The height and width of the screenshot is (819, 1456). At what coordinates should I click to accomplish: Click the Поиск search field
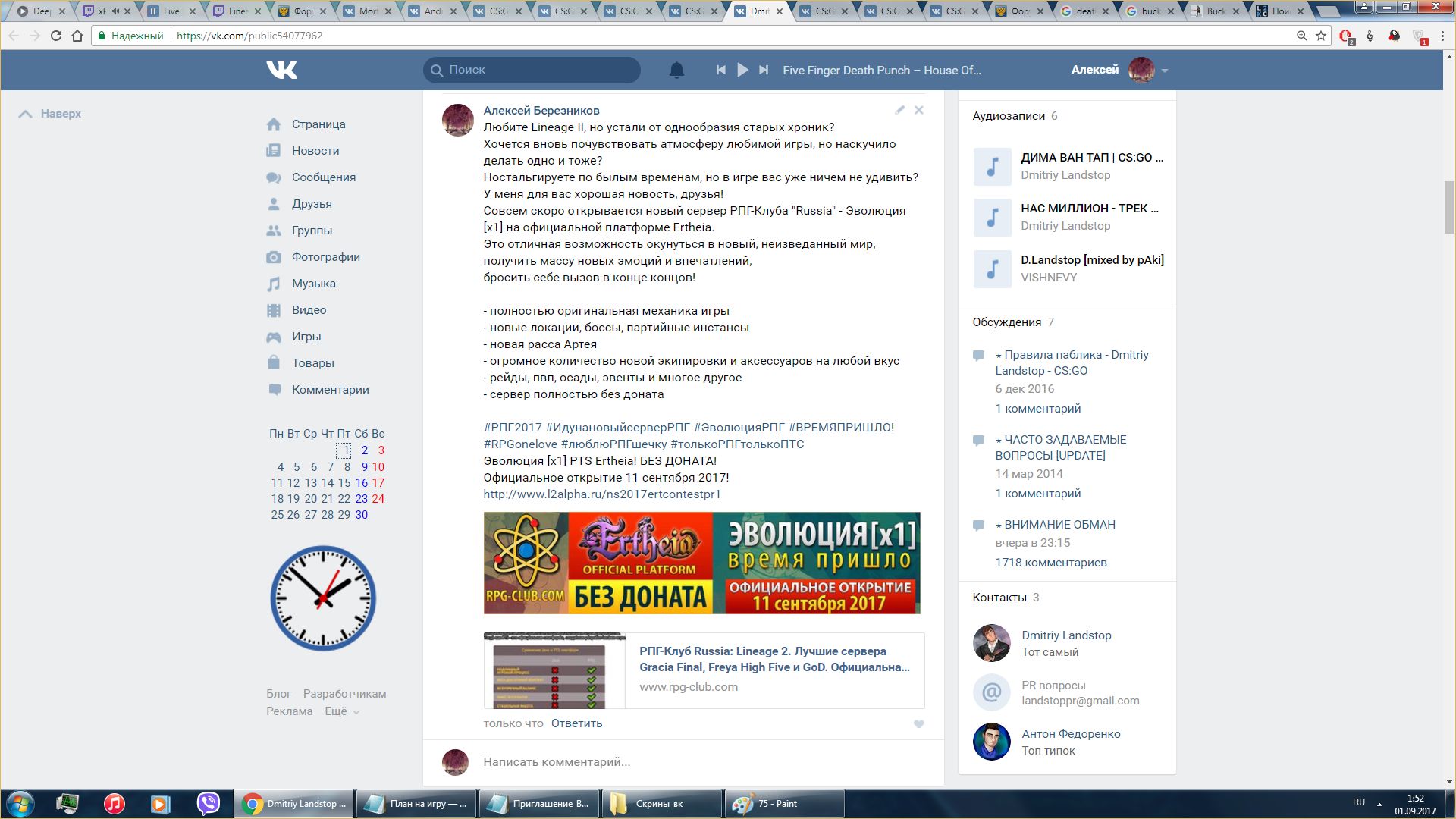coord(532,70)
